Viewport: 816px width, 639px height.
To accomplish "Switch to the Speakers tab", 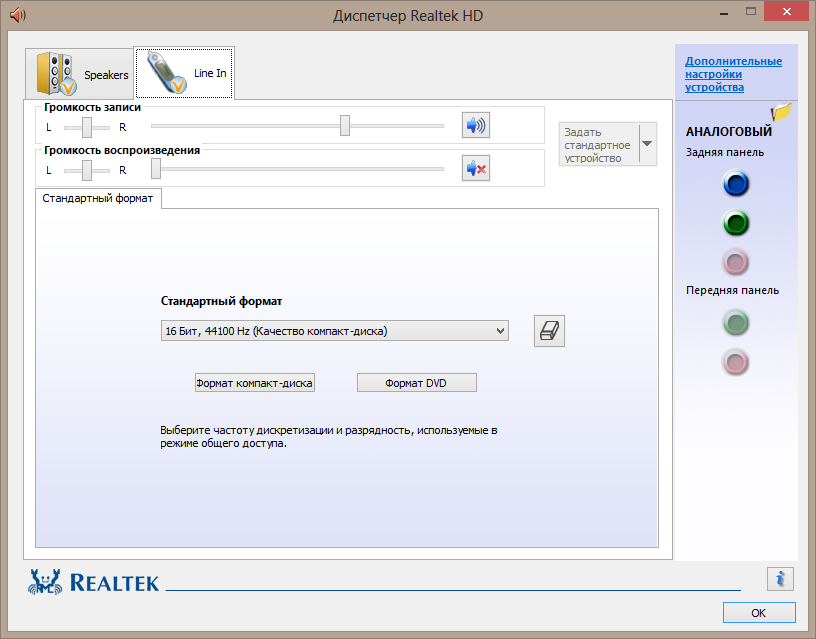I will coord(79,73).
